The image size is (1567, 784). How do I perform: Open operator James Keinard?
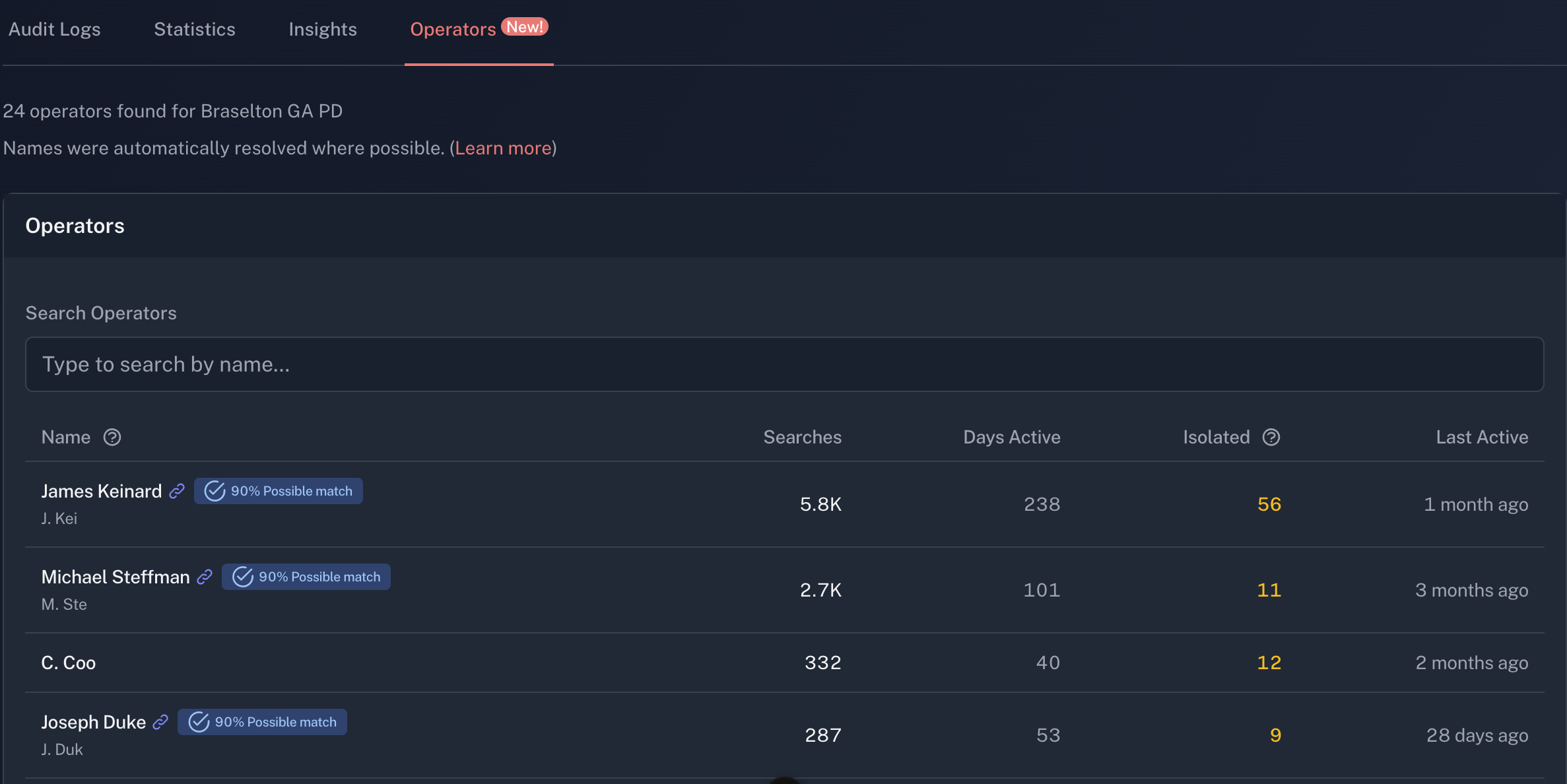tap(102, 491)
